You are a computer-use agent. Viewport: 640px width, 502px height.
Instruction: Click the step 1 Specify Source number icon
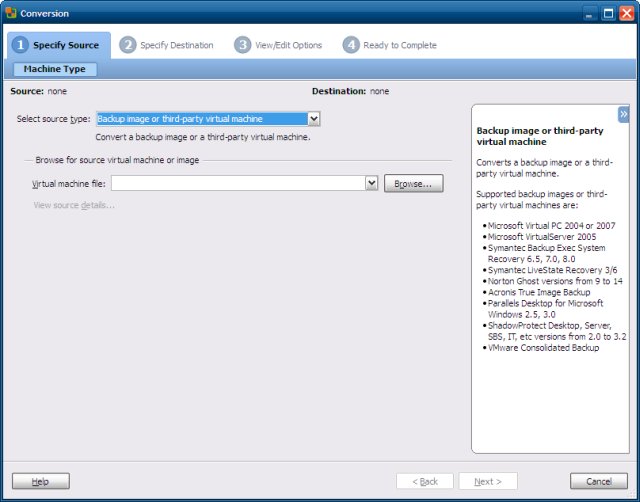[x=20, y=45]
